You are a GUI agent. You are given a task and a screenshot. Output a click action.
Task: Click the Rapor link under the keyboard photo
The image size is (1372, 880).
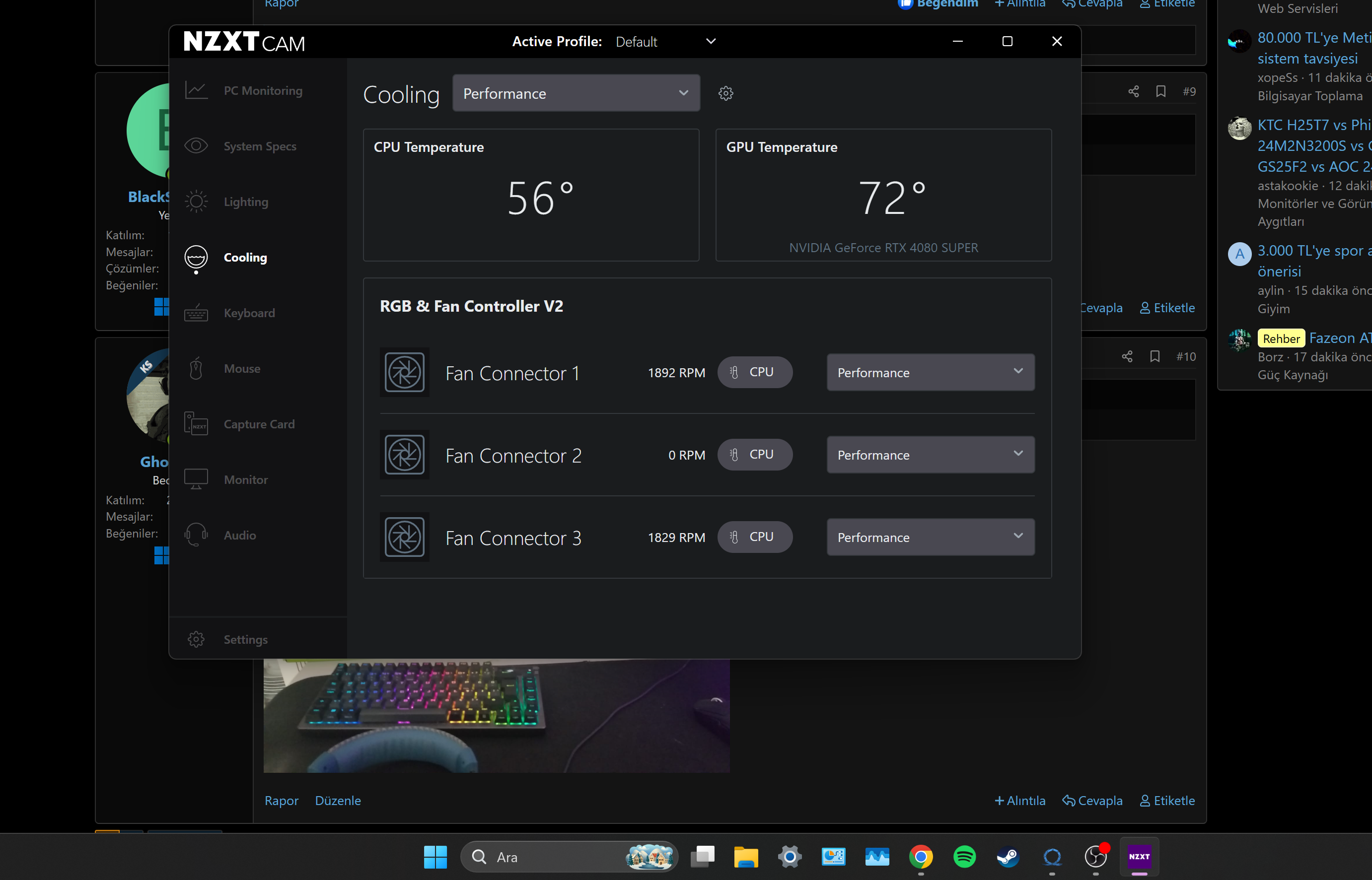[281, 800]
